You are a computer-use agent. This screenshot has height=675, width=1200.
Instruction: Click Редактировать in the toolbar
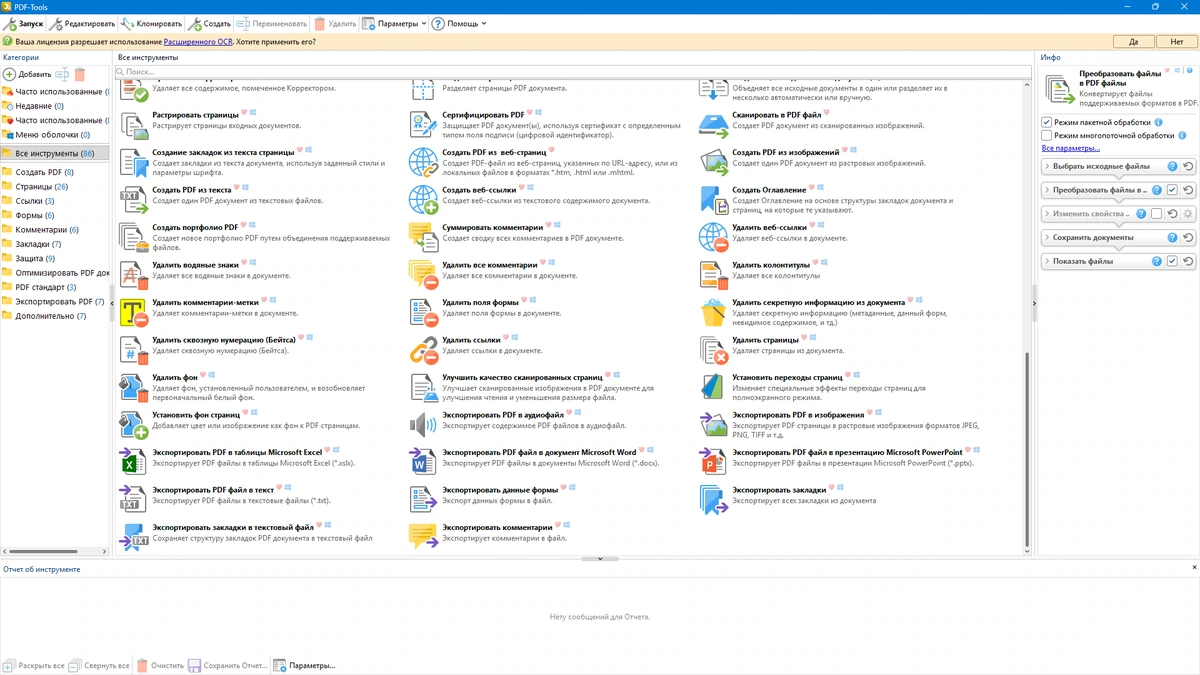click(82, 23)
